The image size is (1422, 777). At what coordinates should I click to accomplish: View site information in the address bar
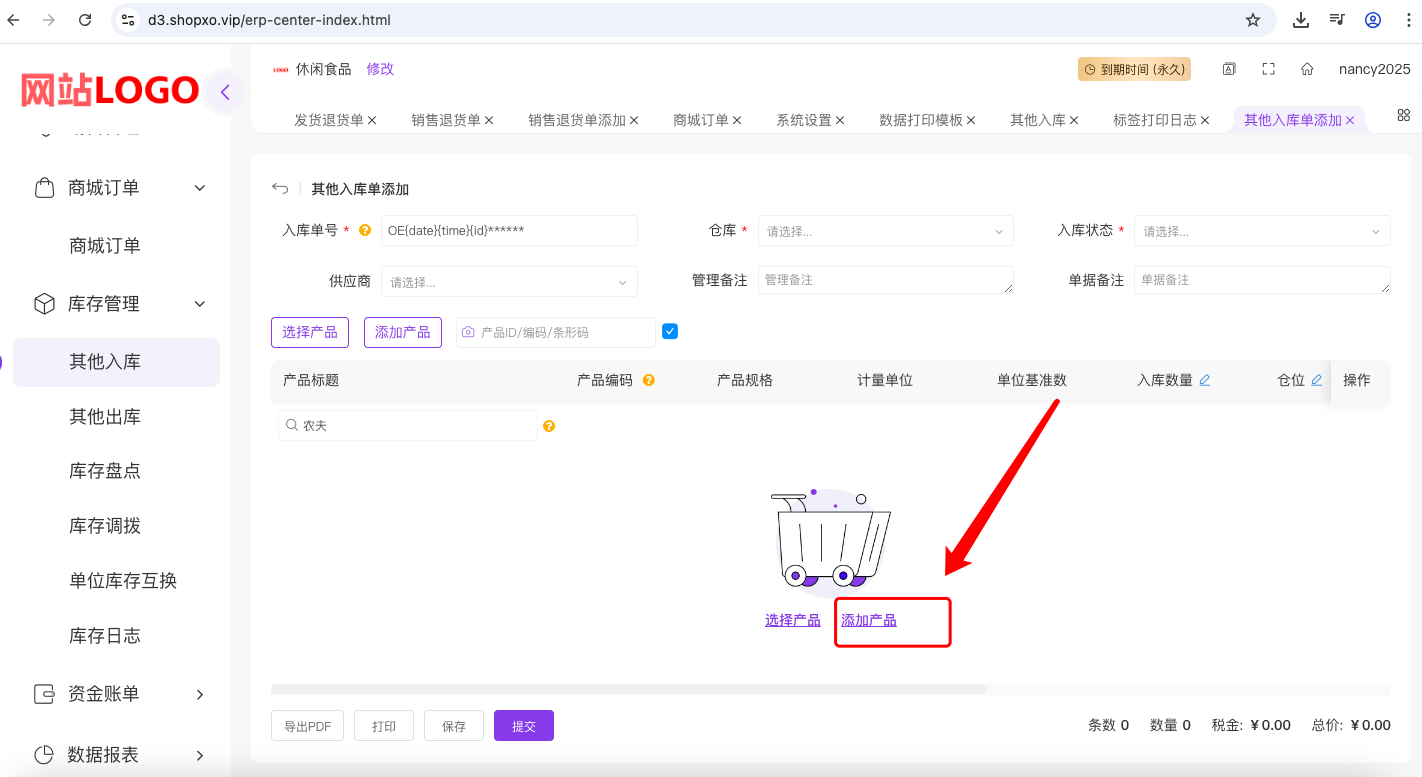pos(127,20)
